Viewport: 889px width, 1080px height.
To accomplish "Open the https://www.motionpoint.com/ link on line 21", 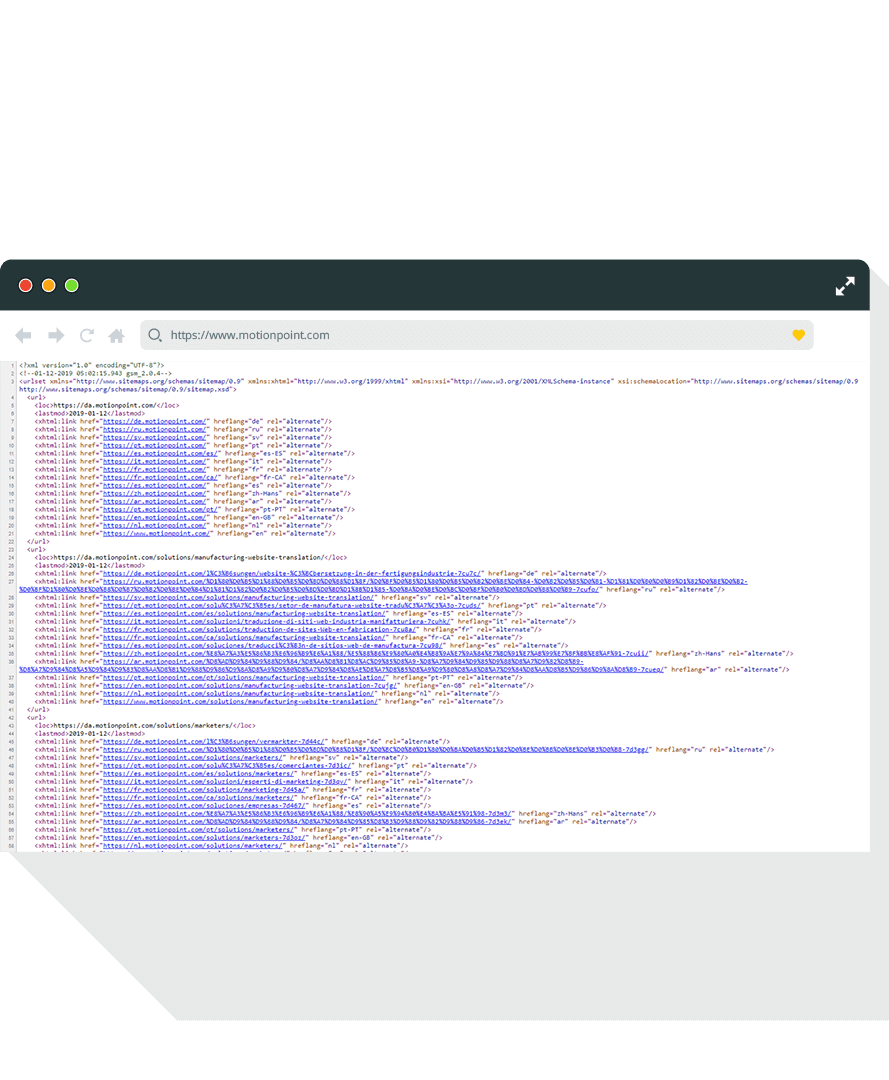I will tap(156, 534).
